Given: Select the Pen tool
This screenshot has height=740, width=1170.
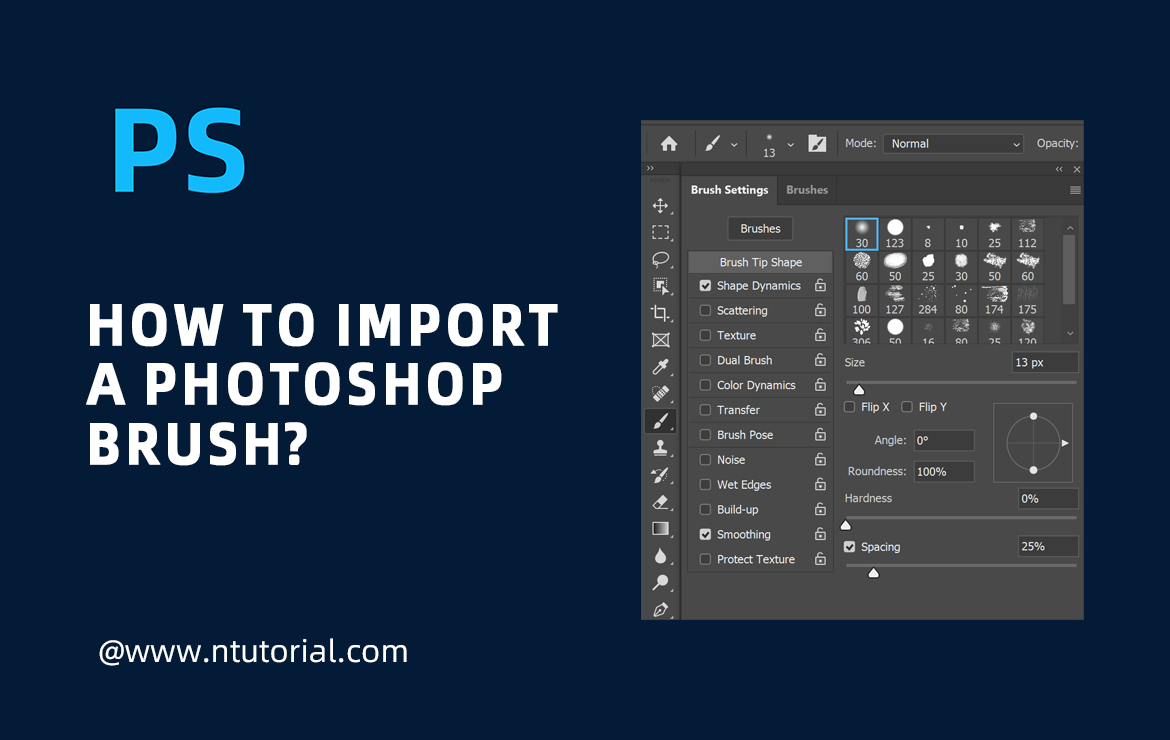Looking at the screenshot, I should click(660, 609).
